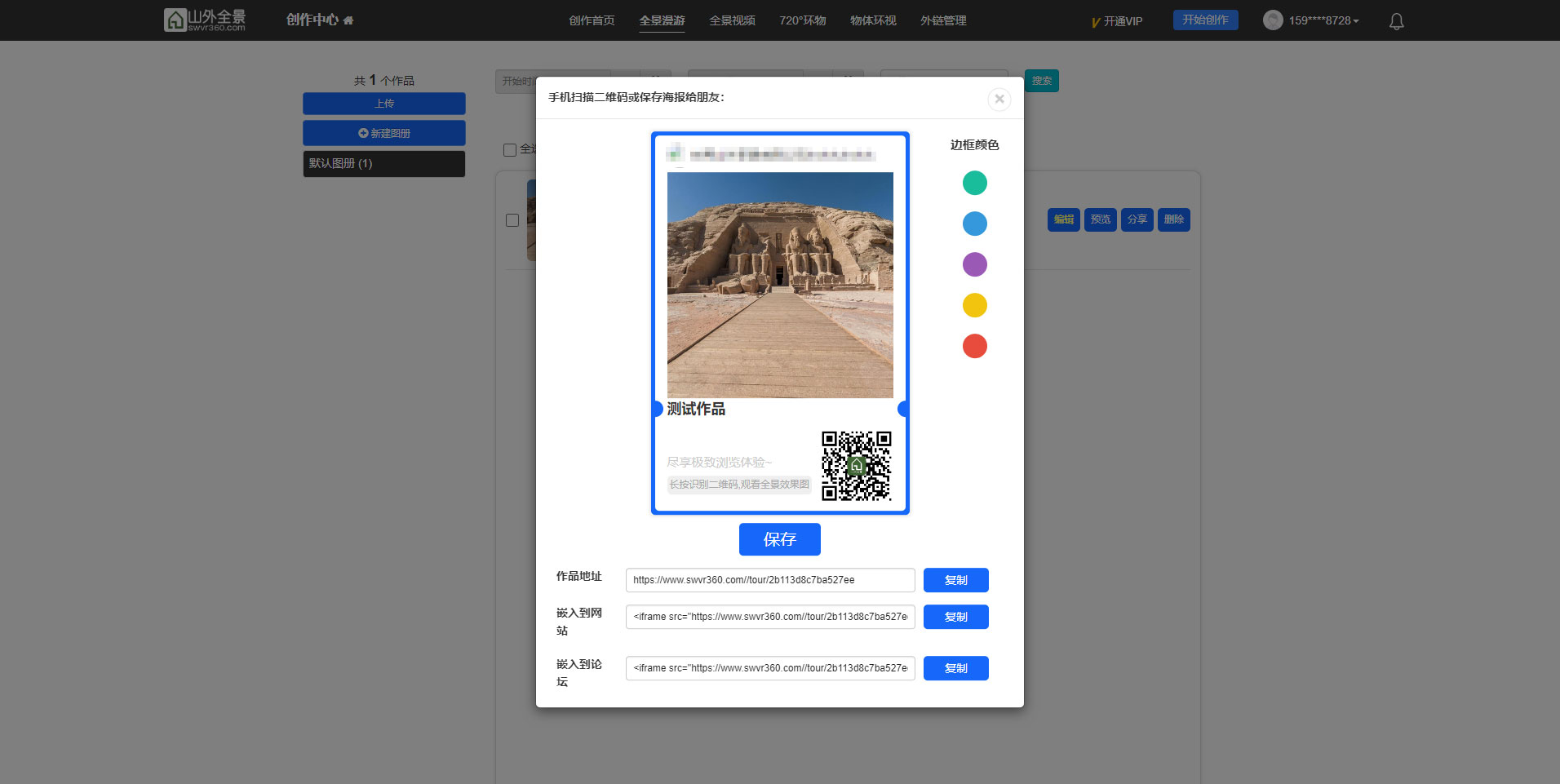1560x784 pixels.
Task: Copy the 作品地址 link
Action: pos(955,580)
